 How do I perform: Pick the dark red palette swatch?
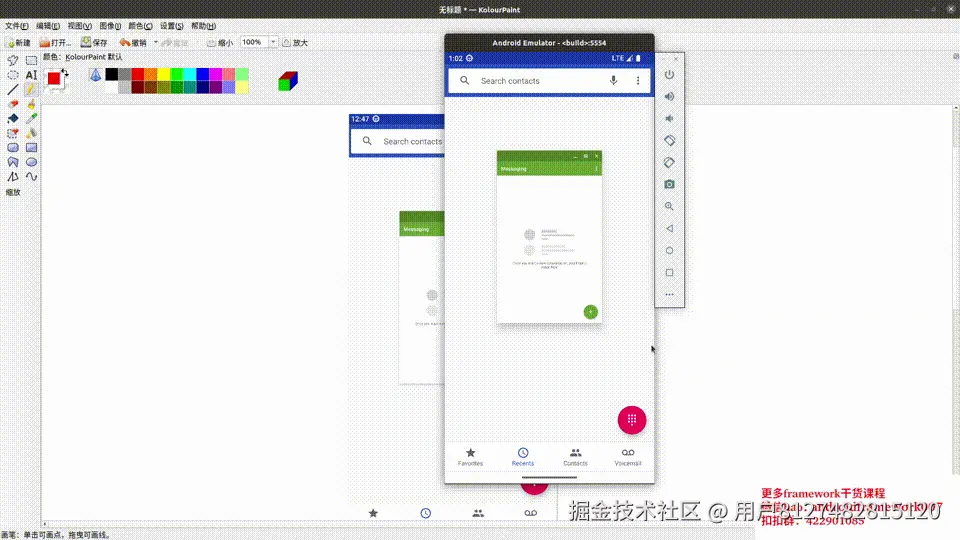[138, 87]
